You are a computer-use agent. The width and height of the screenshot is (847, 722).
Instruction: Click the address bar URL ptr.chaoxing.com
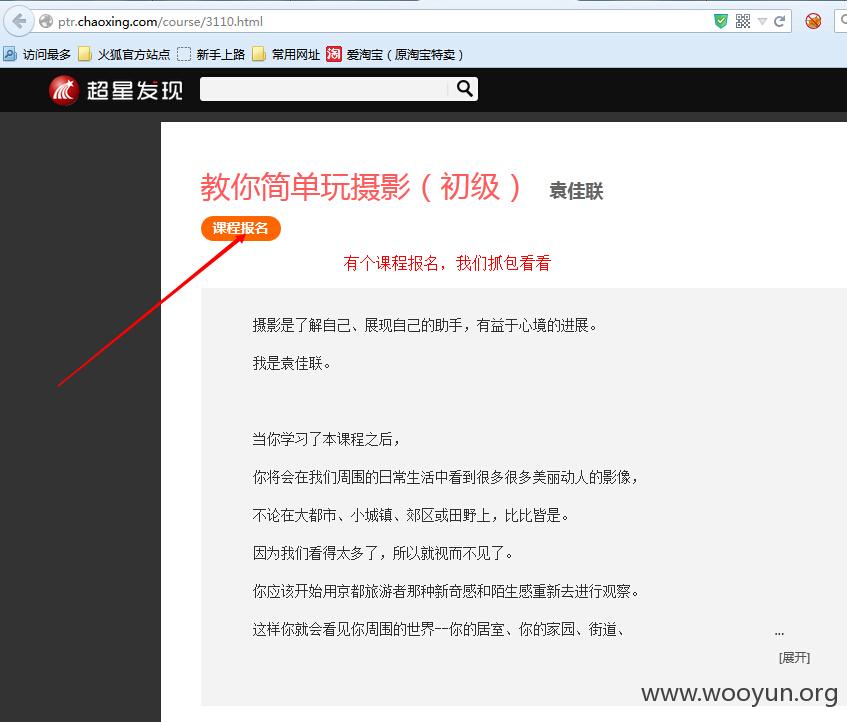[x=160, y=22]
